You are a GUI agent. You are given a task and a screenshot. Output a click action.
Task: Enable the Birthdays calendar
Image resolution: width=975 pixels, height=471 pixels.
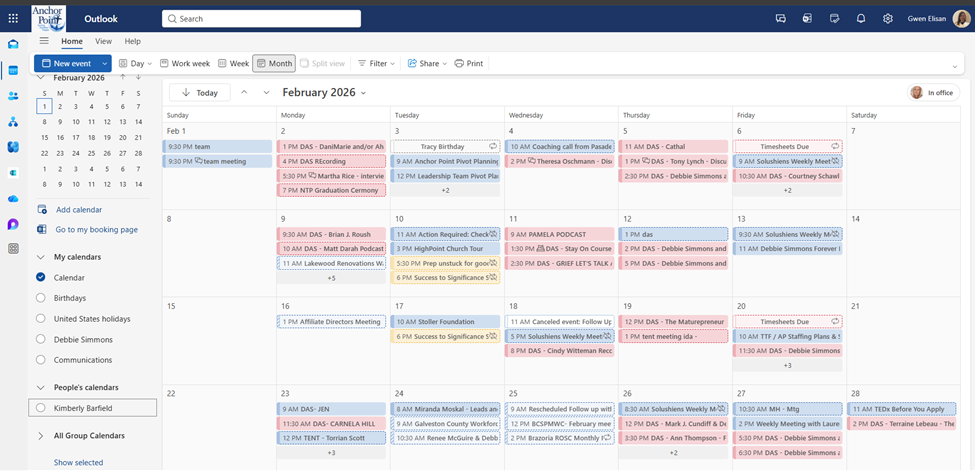pyautogui.click(x=41, y=298)
